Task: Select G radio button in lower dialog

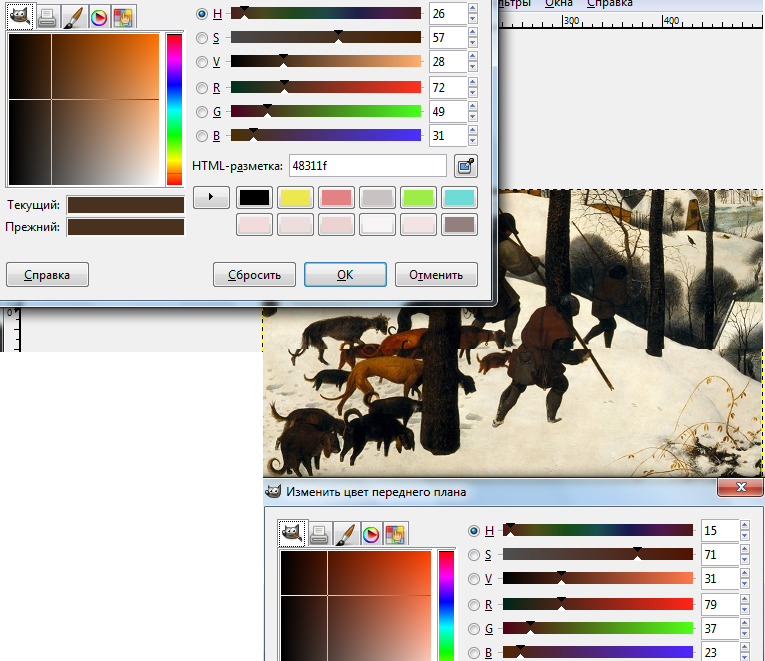Action: pyautogui.click(x=474, y=629)
